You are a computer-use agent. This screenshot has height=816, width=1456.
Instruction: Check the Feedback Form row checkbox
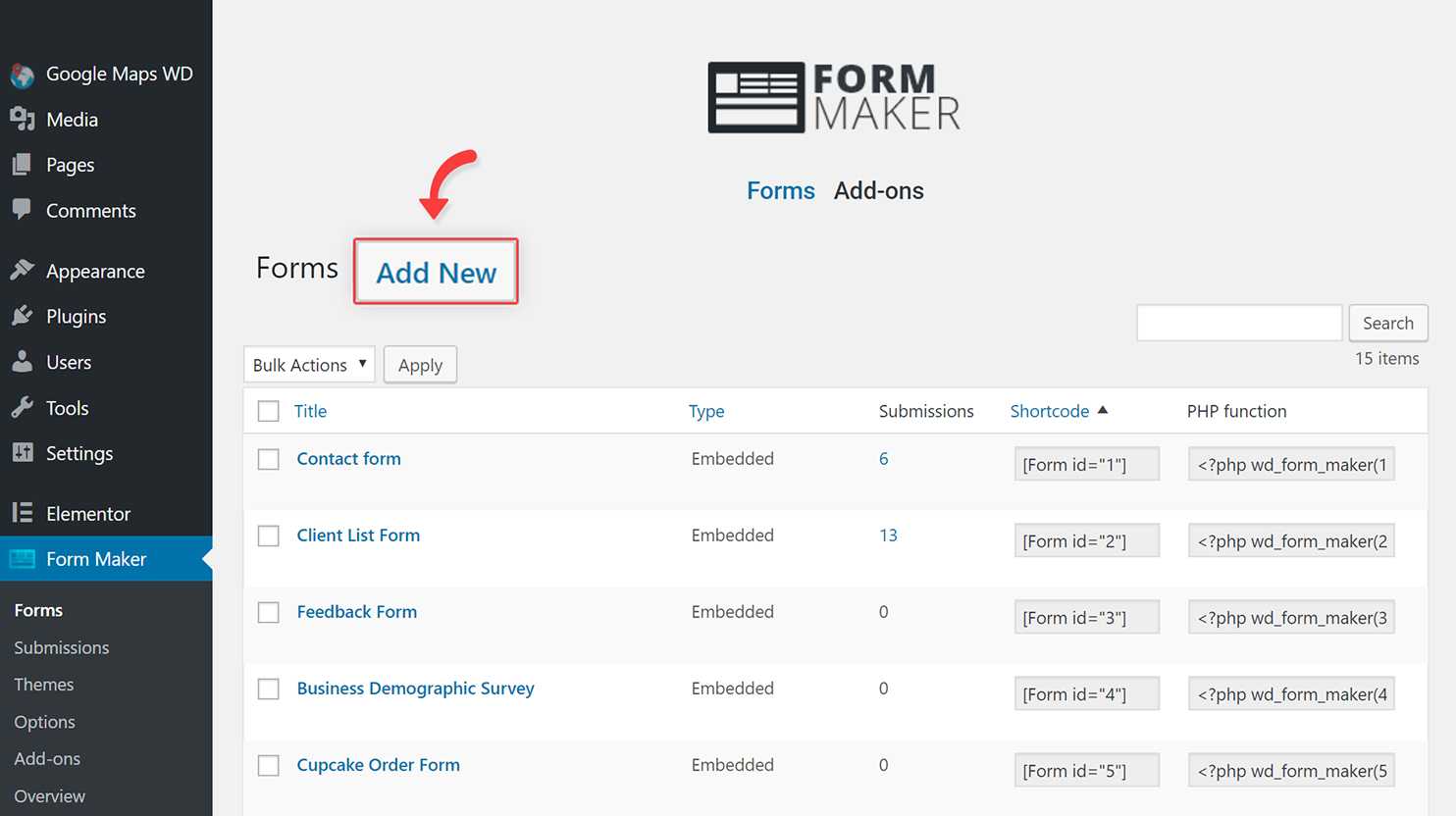click(268, 612)
